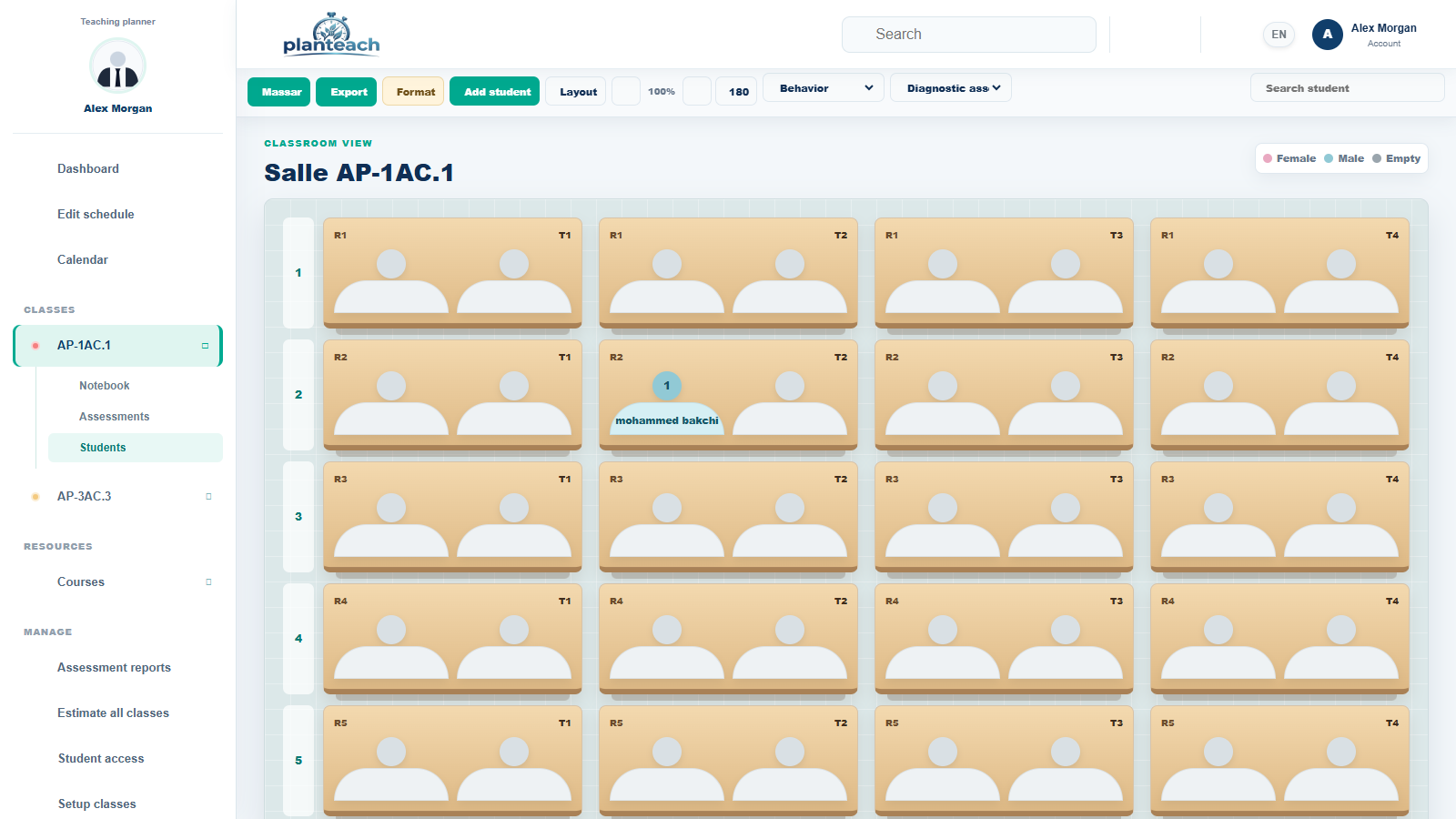Expand the Courses resources section

click(208, 582)
